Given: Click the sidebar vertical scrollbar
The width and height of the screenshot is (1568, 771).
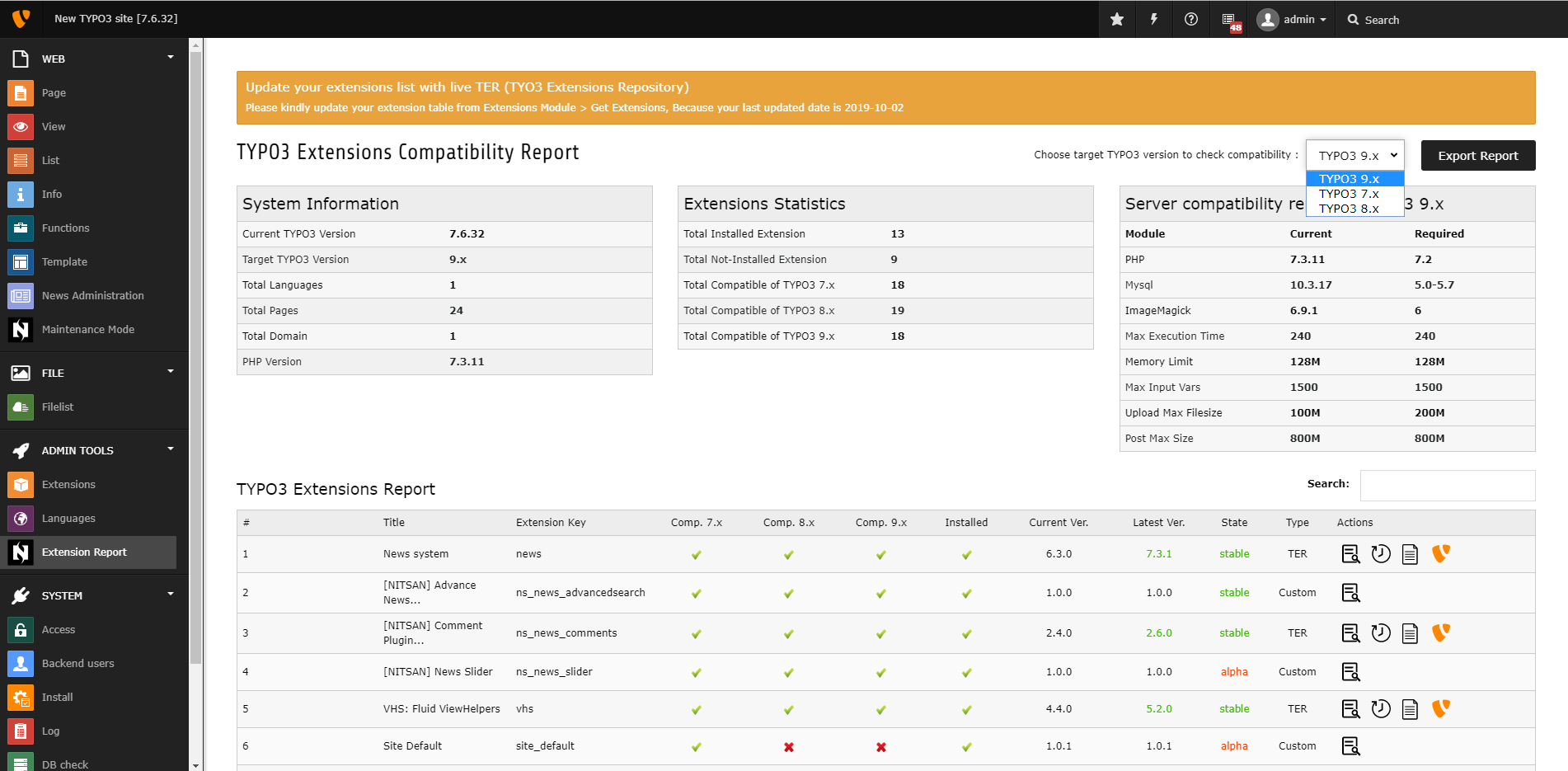Looking at the screenshot, I should point(195,358).
